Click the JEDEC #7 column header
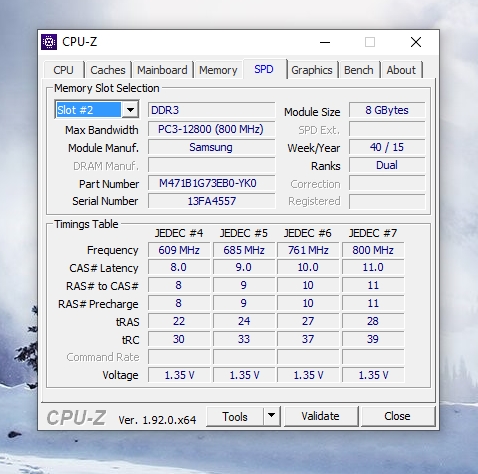The width and height of the screenshot is (478, 474). pyautogui.click(x=373, y=233)
